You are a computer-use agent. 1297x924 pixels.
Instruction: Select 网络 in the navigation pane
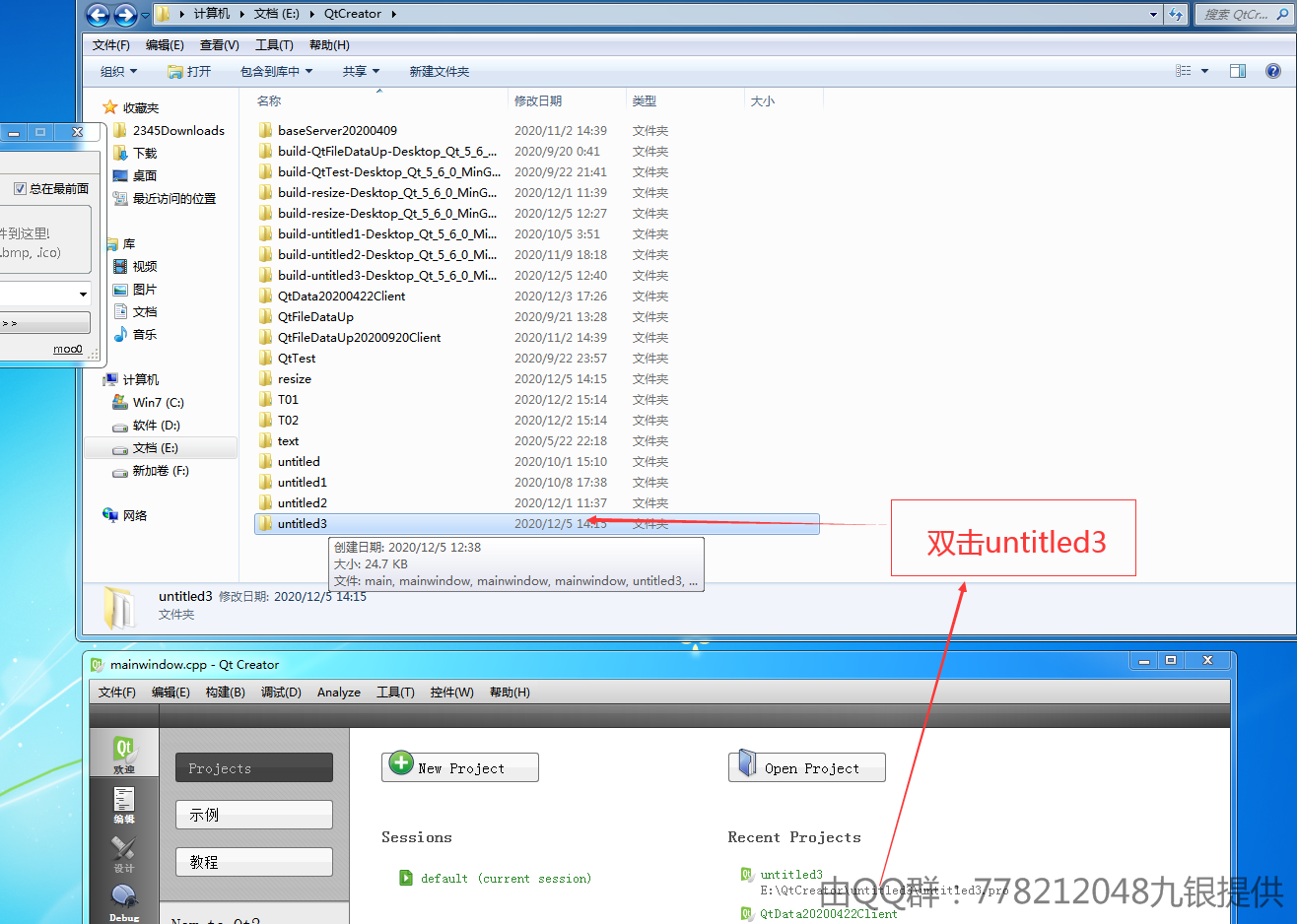pos(135,515)
